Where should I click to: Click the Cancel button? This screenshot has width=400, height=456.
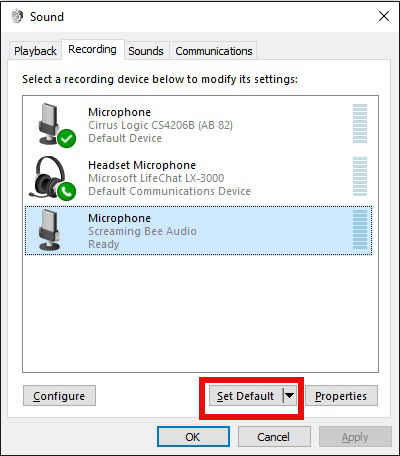click(274, 437)
